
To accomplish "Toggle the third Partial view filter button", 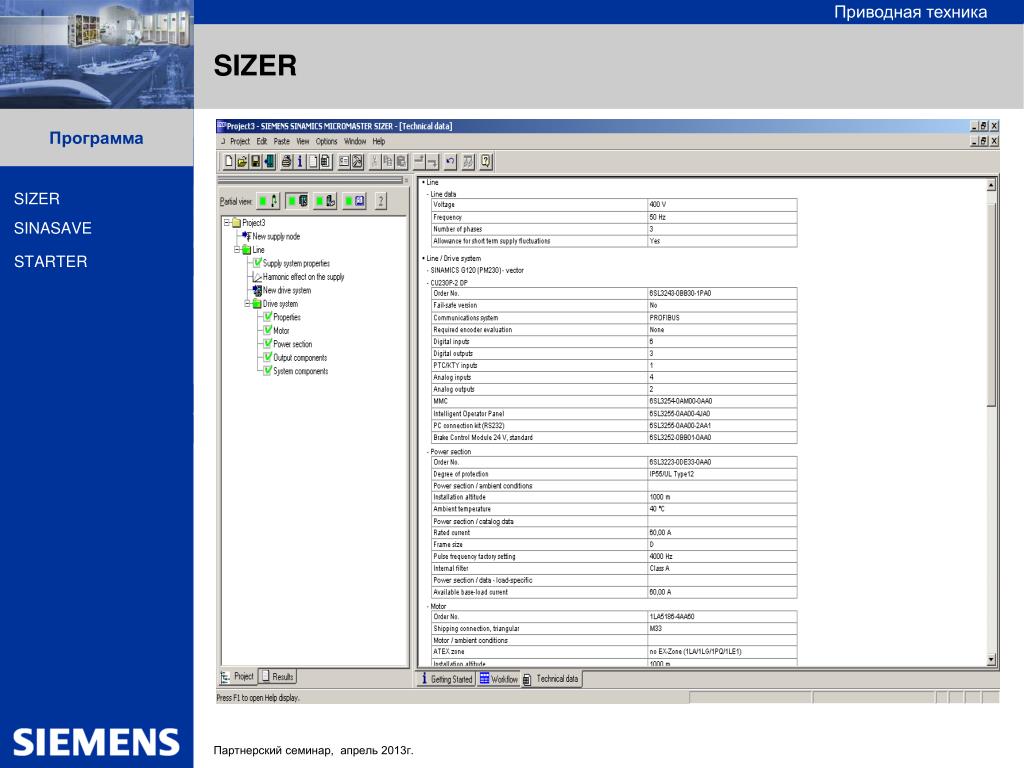I will point(325,201).
